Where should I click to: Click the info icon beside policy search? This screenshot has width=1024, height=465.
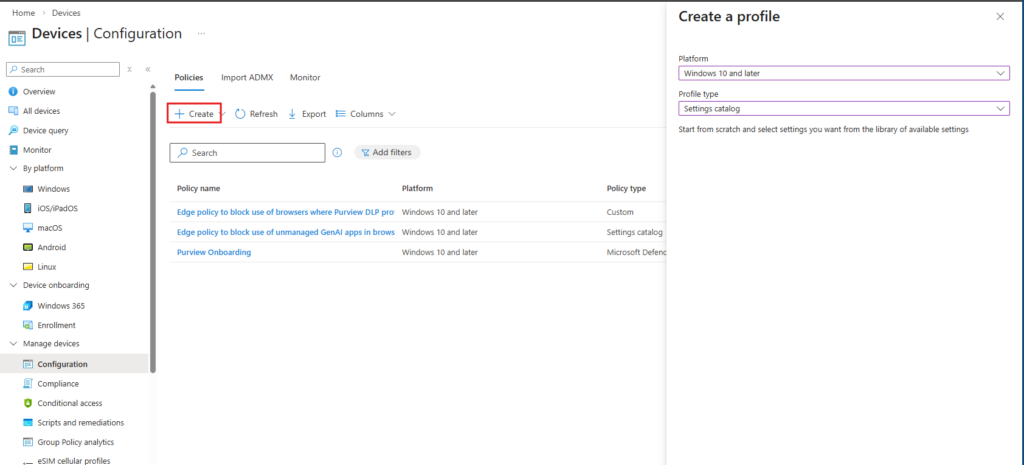coord(337,153)
